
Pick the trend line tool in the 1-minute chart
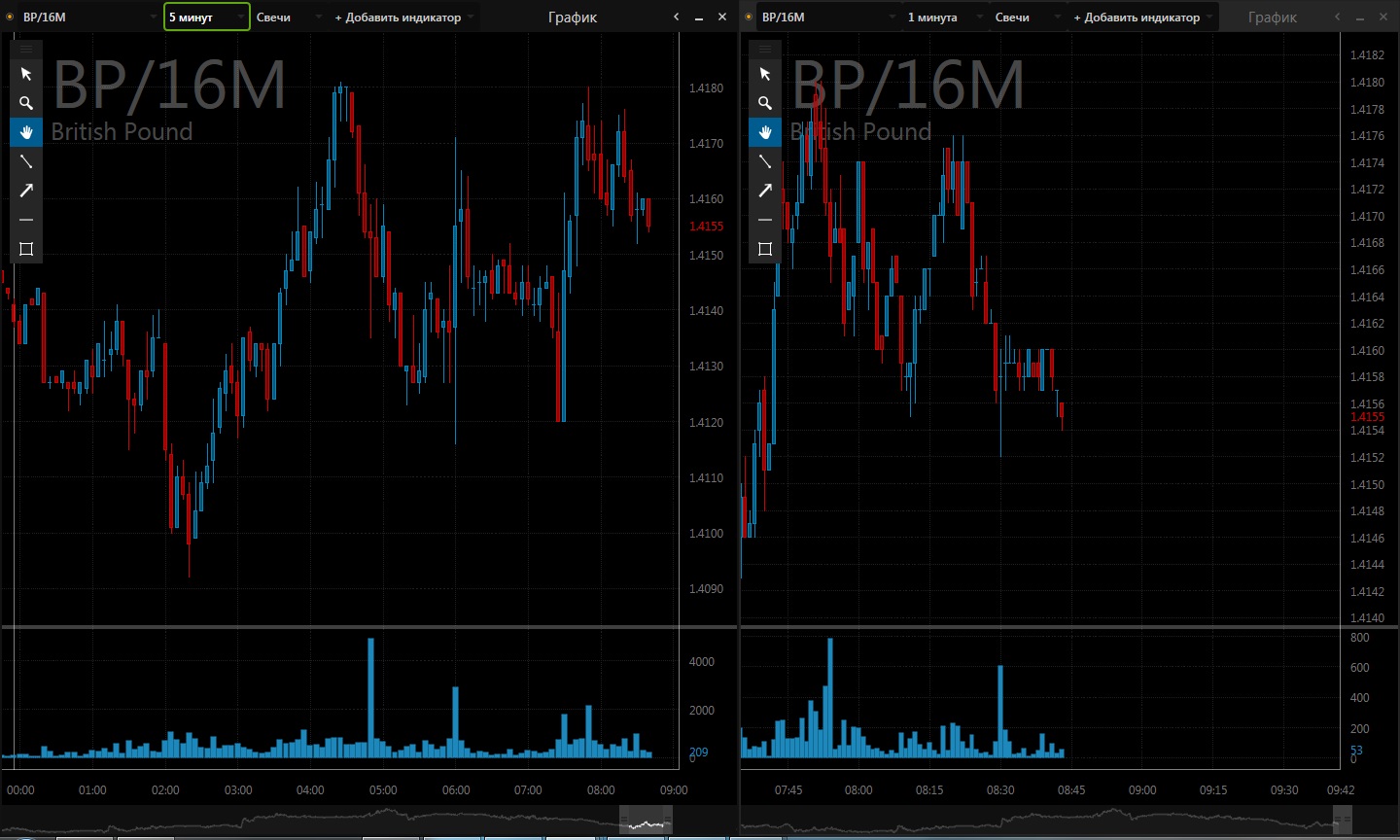click(x=765, y=161)
